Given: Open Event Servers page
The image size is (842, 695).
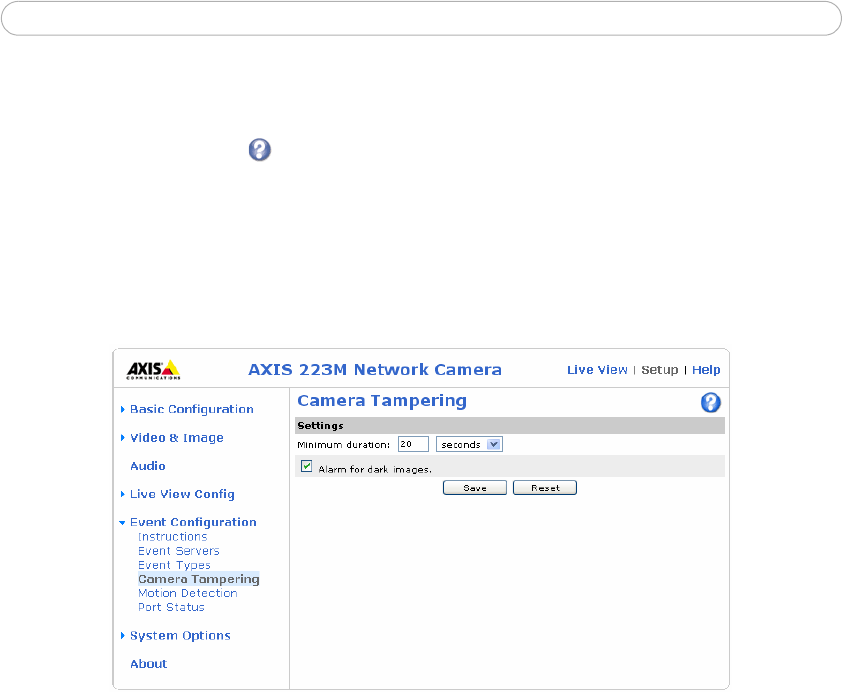Looking at the screenshot, I should (179, 551).
